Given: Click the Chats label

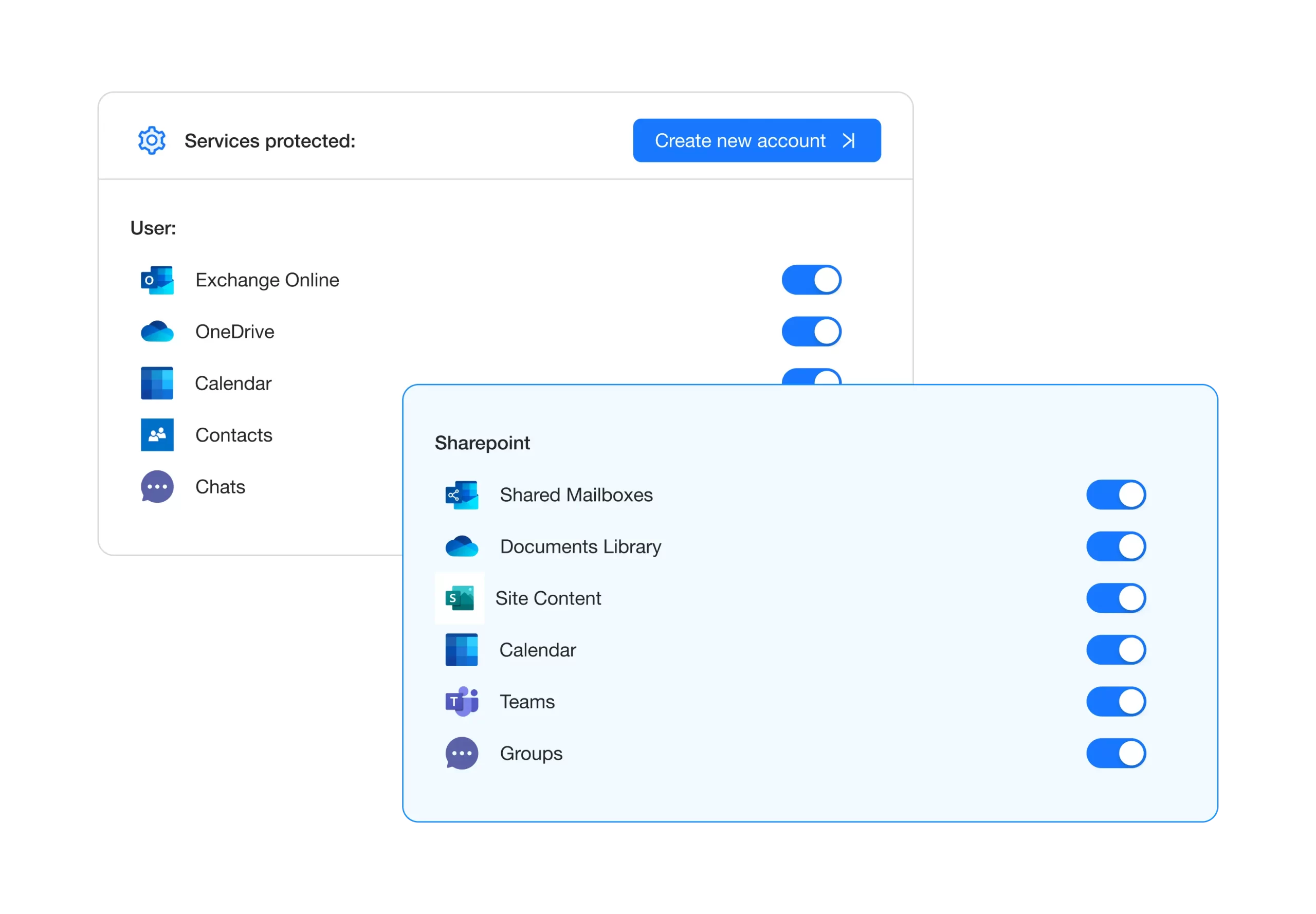Looking at the screenshot, I should click(x=220, y=487).
